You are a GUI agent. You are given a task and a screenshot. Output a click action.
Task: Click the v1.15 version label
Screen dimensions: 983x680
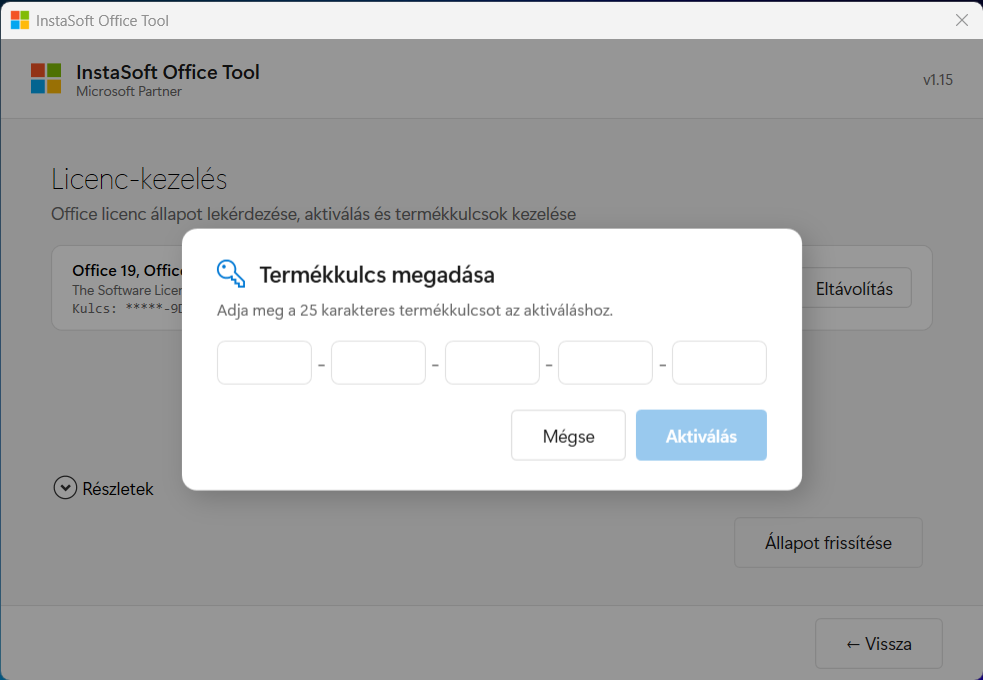(937, 80)
